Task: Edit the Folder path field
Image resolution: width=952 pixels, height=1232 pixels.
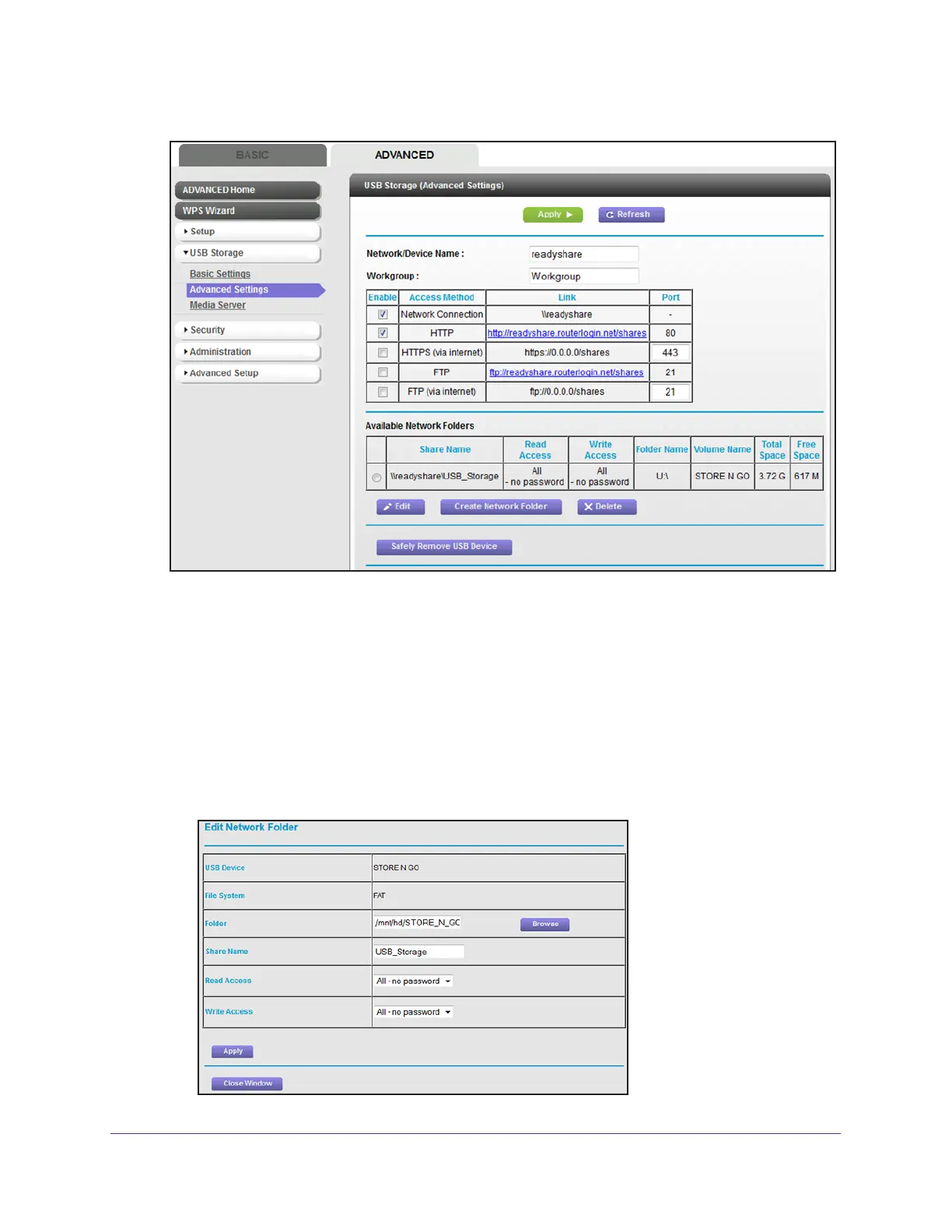Action: 418,922
